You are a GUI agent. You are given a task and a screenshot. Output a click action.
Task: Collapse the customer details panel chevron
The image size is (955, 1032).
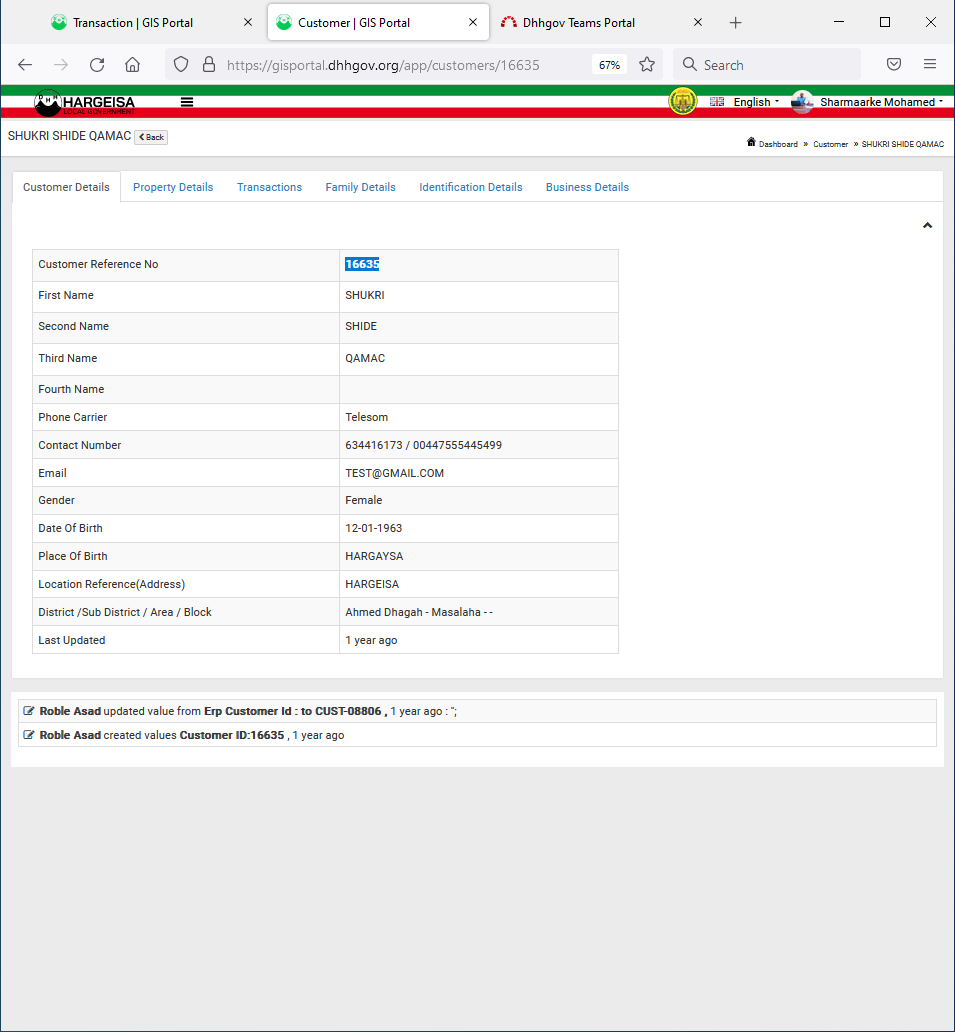(927, 226)
